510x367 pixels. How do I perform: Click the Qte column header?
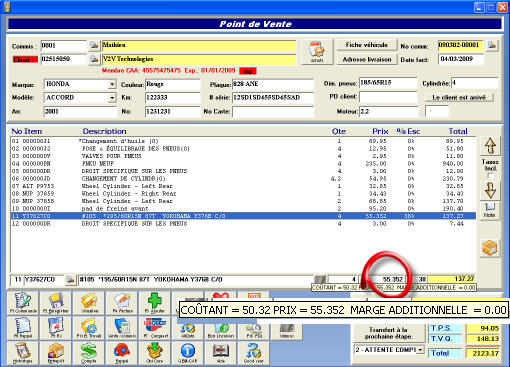point(339,131)
